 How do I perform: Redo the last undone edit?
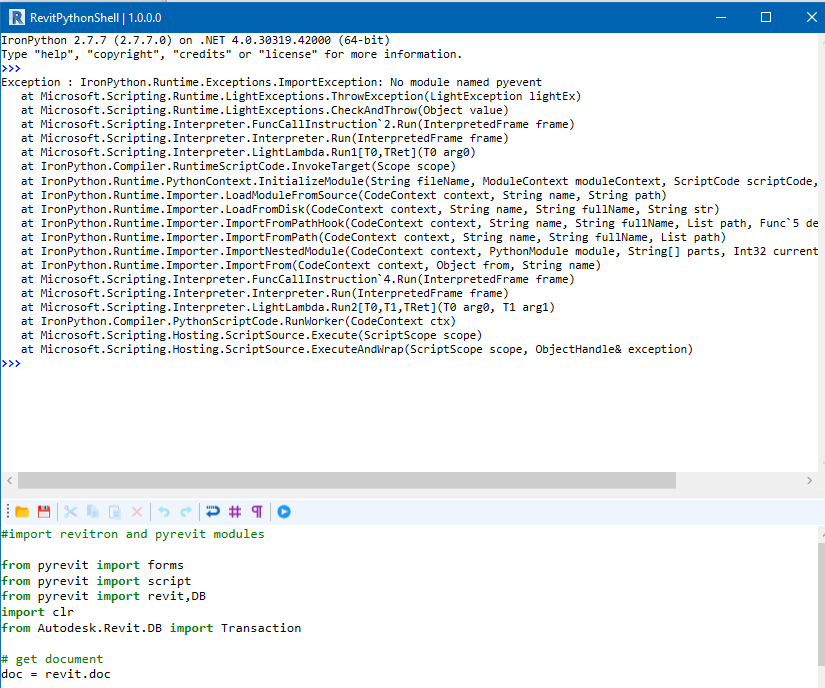(186, 511)
